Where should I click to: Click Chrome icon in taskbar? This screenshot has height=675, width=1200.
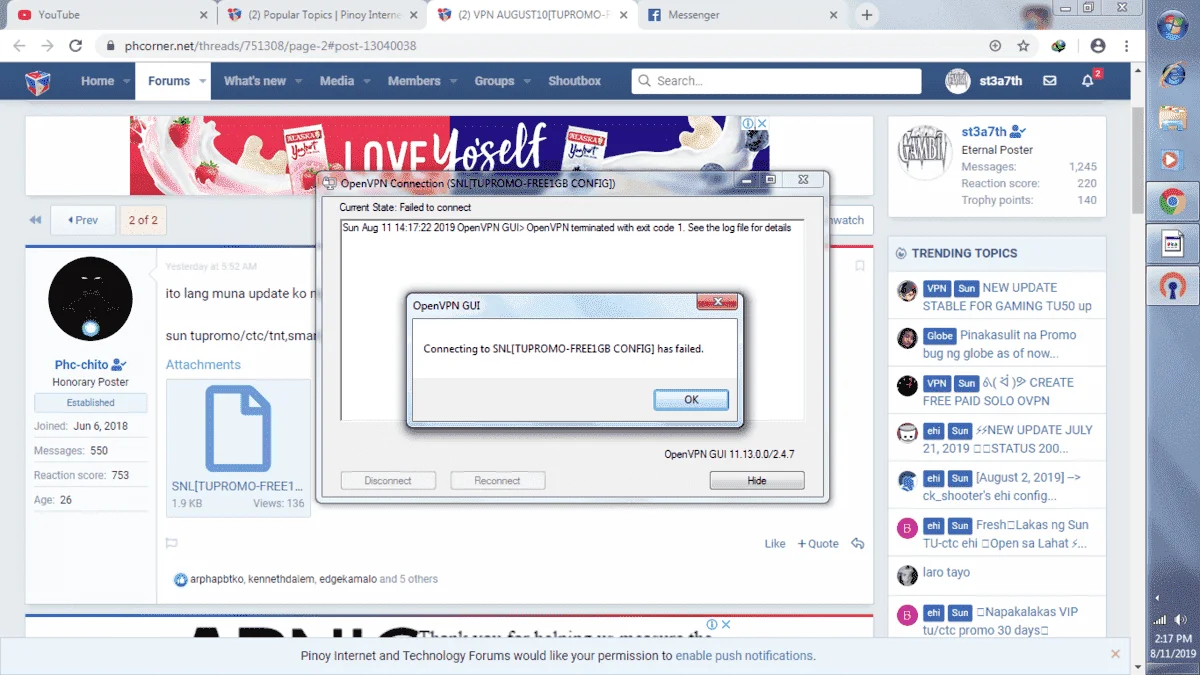[x=1172, y=202]
